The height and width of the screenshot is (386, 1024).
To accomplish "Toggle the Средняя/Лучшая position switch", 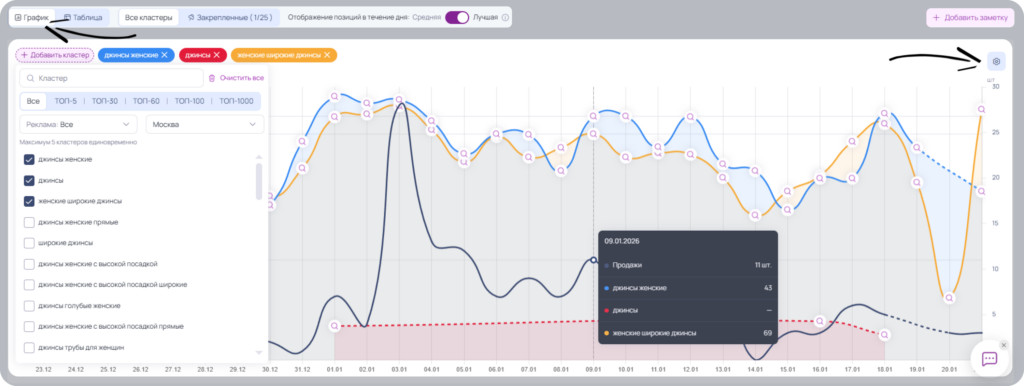I will click(x=457, y=18).
